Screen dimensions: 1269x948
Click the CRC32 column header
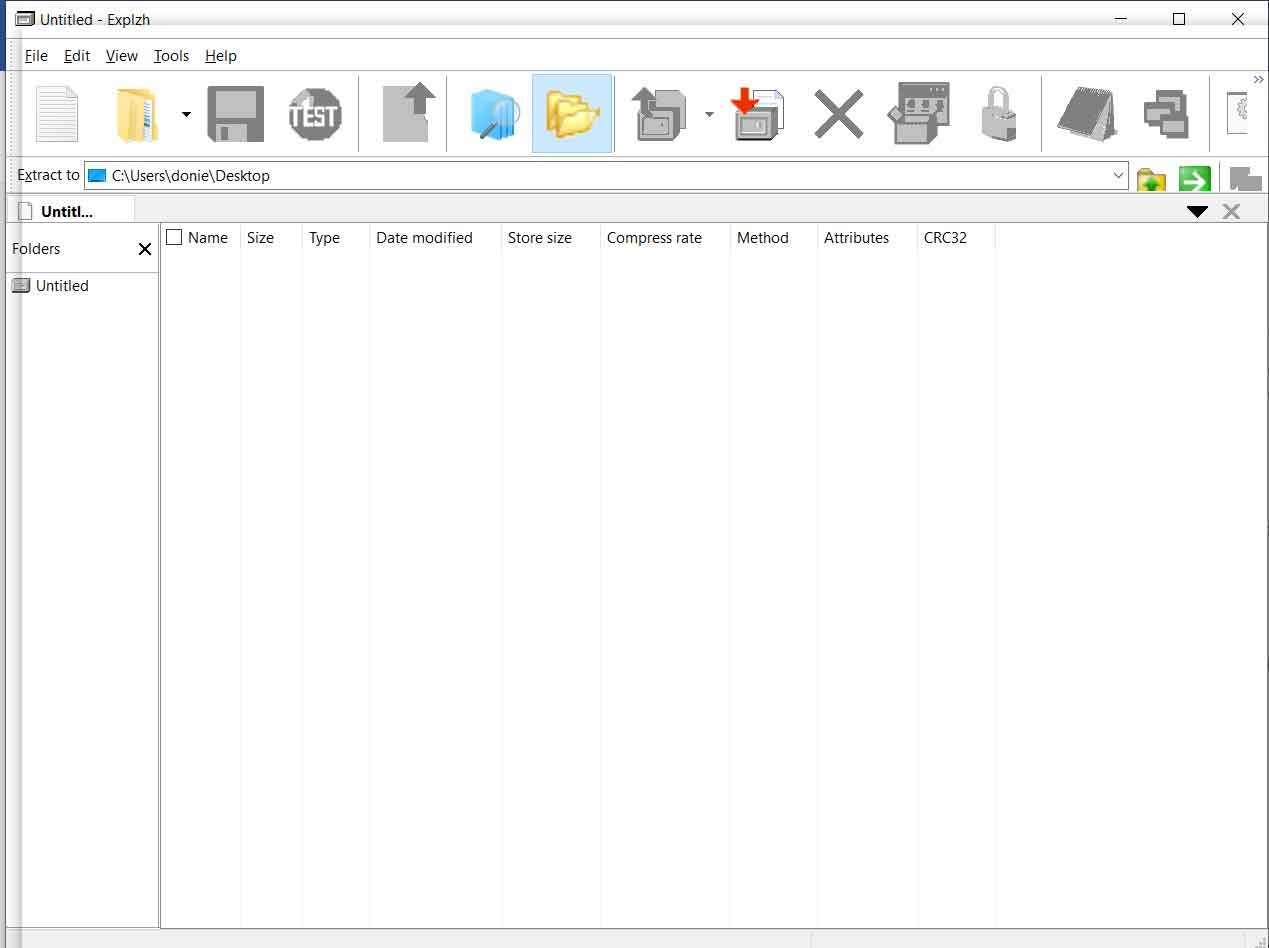coord(945,238)
